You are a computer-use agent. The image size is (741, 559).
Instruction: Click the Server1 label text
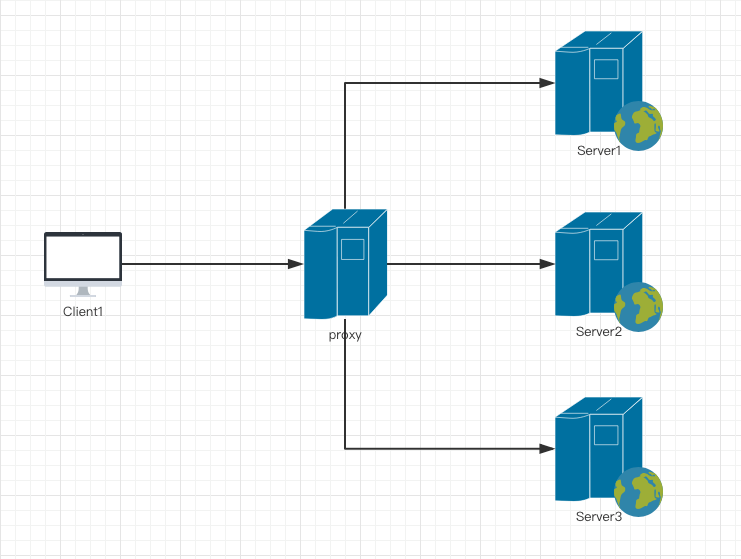click(599, 151)
